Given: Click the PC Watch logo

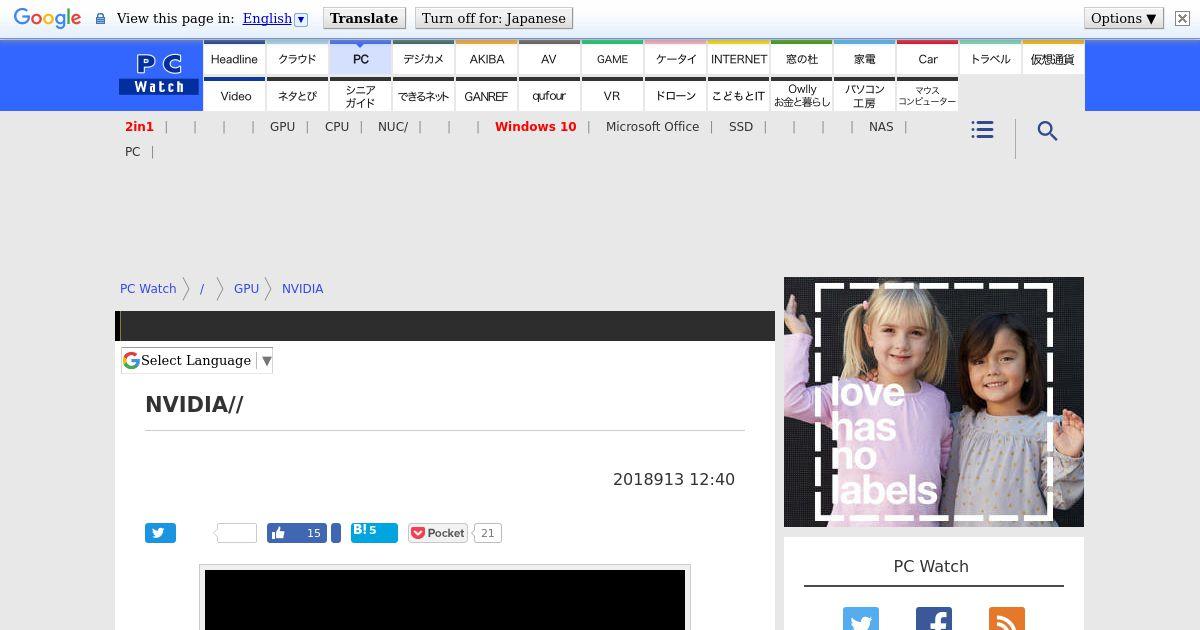Looking at the screenshot, I should click(x=159, y=75).
